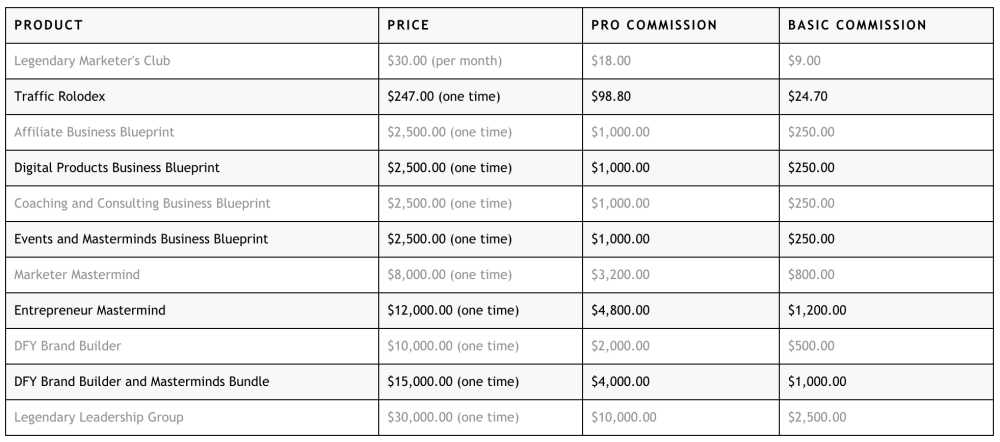Click Digital Products Business Blueprint cell
Image resolution: width=1000 pixels, height=442 pixels.
(x=117, y=168)
